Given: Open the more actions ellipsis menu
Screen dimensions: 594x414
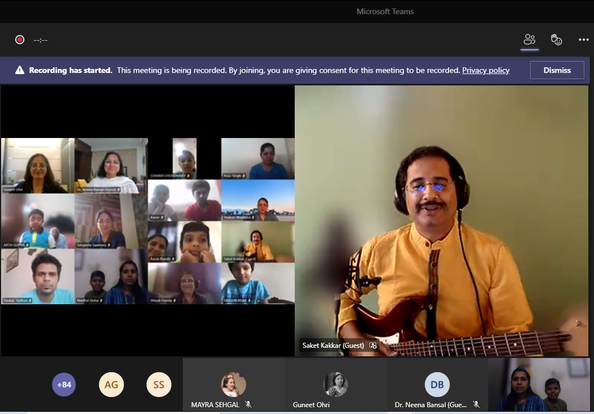Looking at the screenshot, I should point(583,39).
